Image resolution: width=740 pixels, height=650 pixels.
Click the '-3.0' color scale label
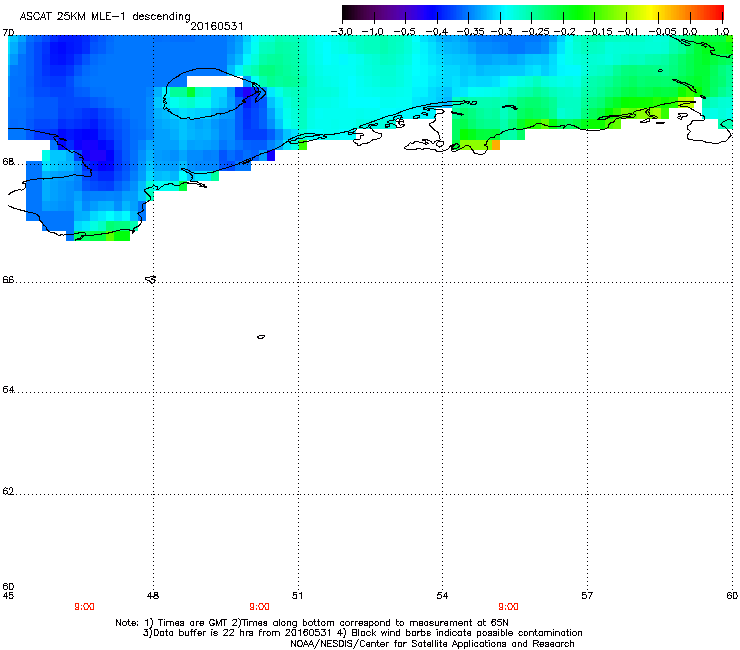[x=341, y=31]
